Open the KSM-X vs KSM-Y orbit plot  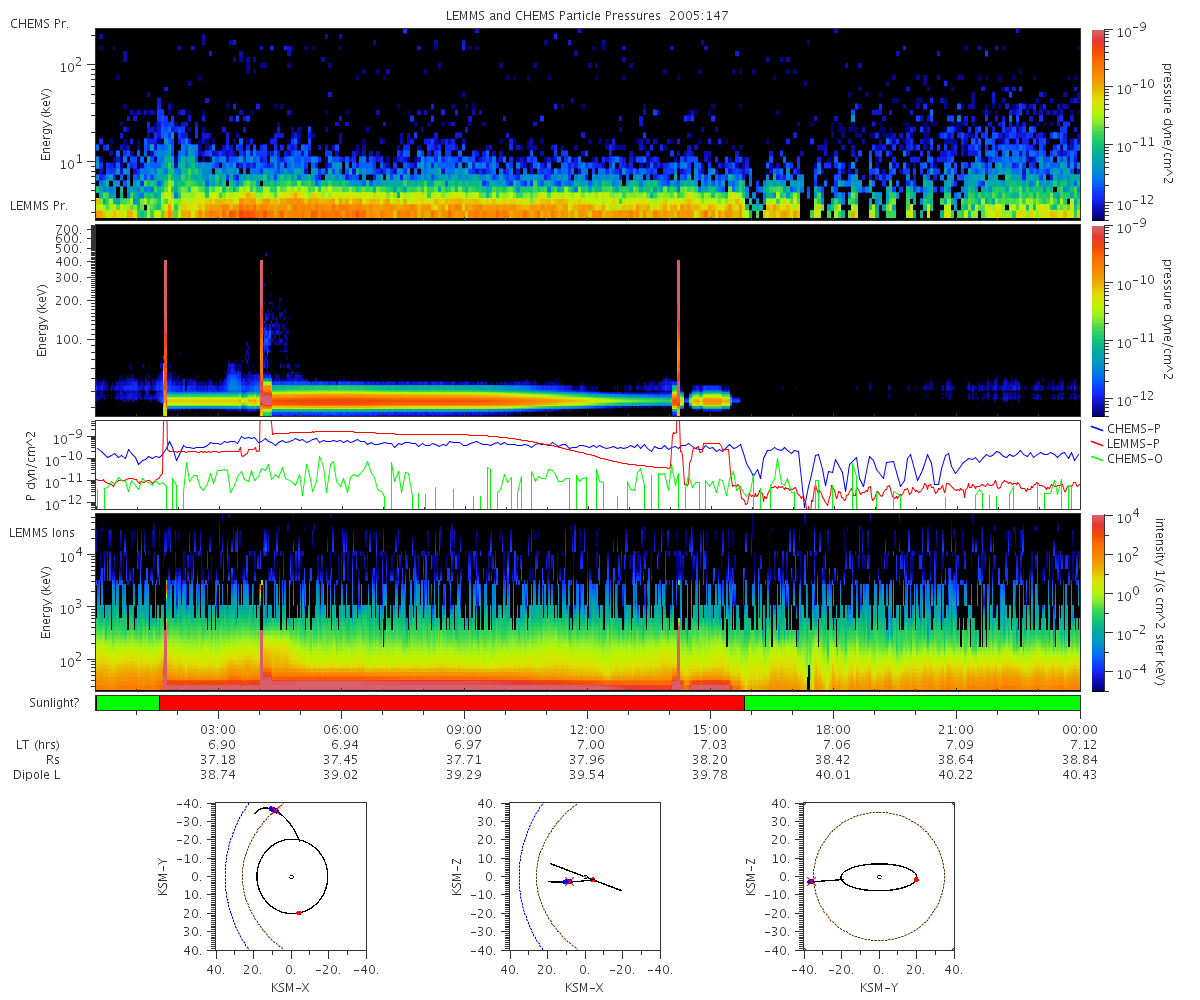pyautogui.click(x=290, y=876)
